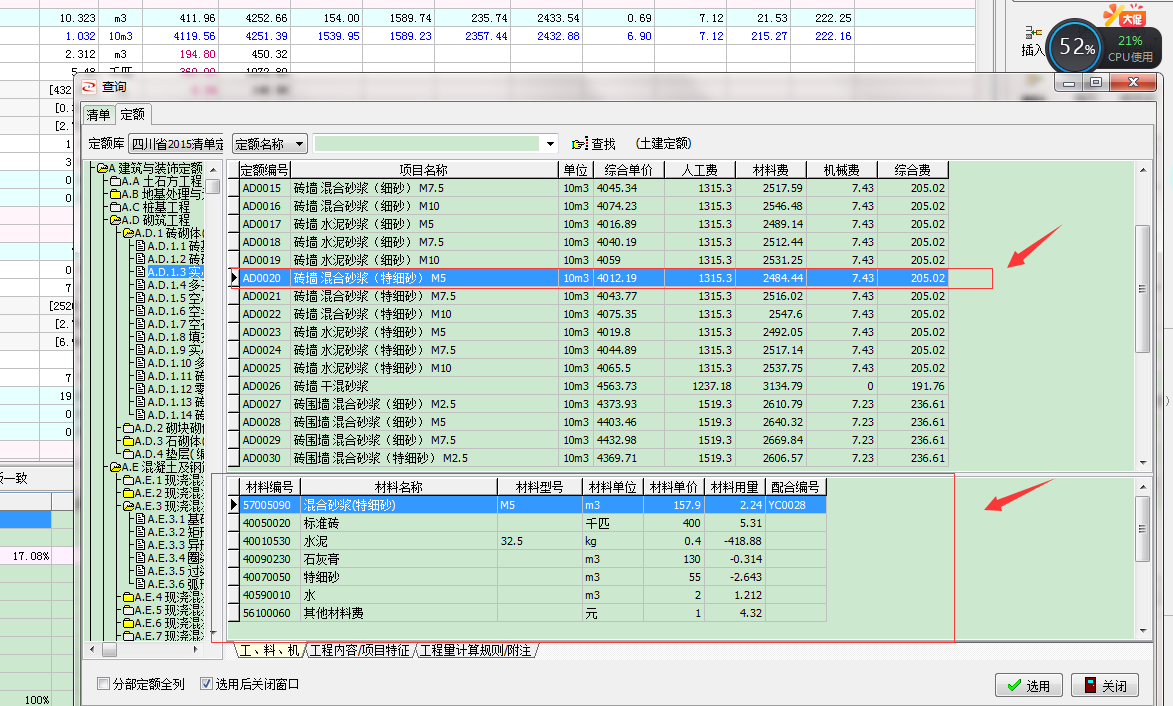Click the 项目名称 column header
The width and height of the screenshot is (1173, 706).
tap(423, 170)
